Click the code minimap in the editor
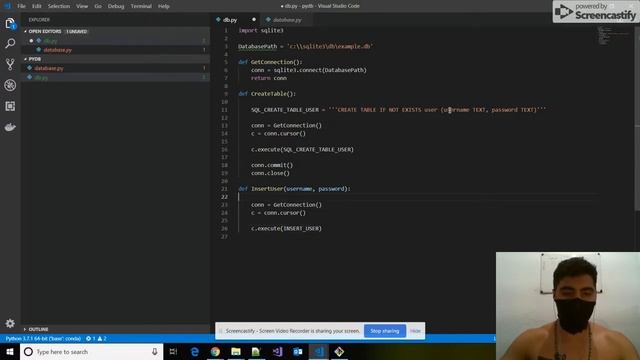The image size is (640, 360). pyautogui.click(x=614, y=37)
